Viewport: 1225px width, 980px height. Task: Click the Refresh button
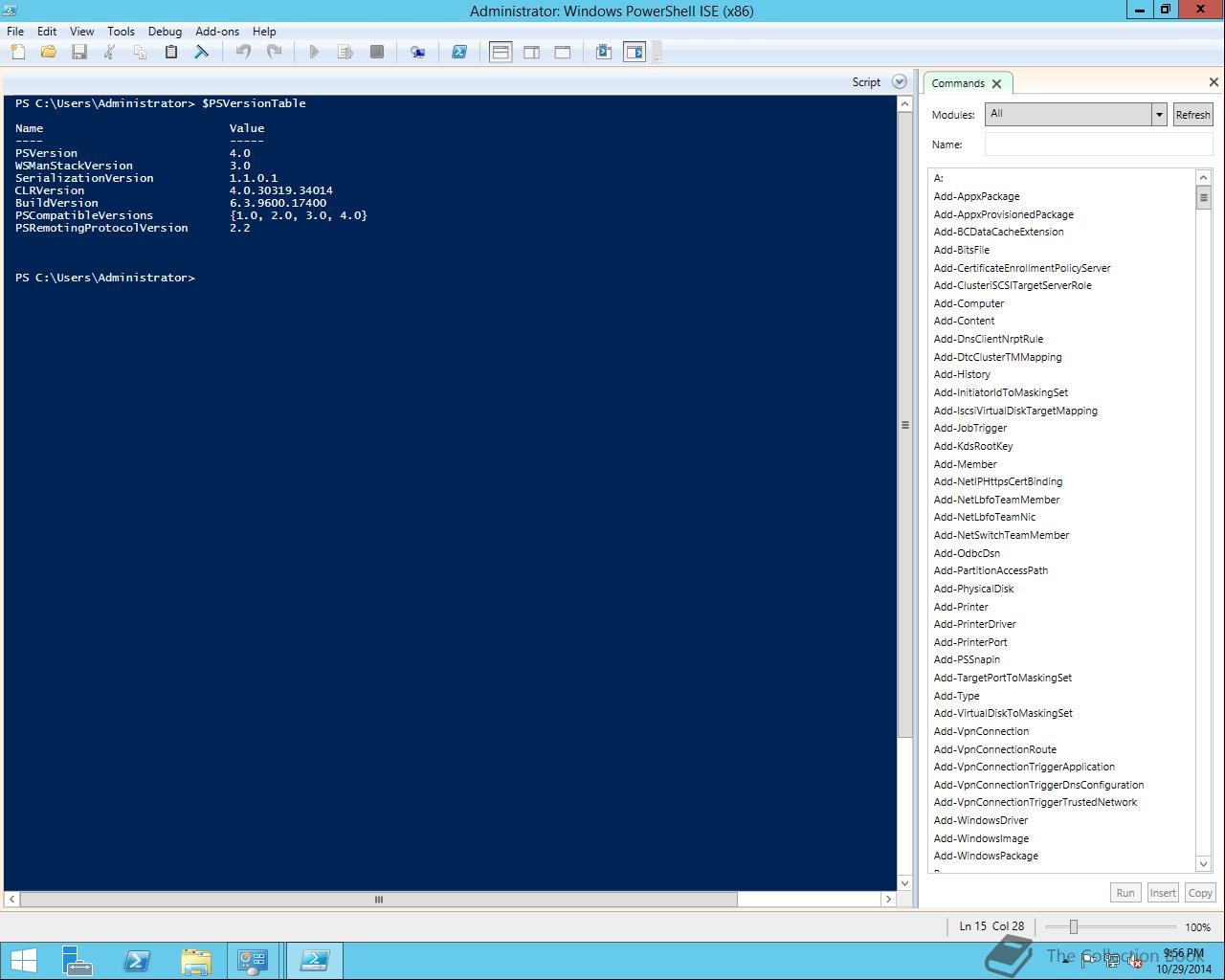(1192, 115)
